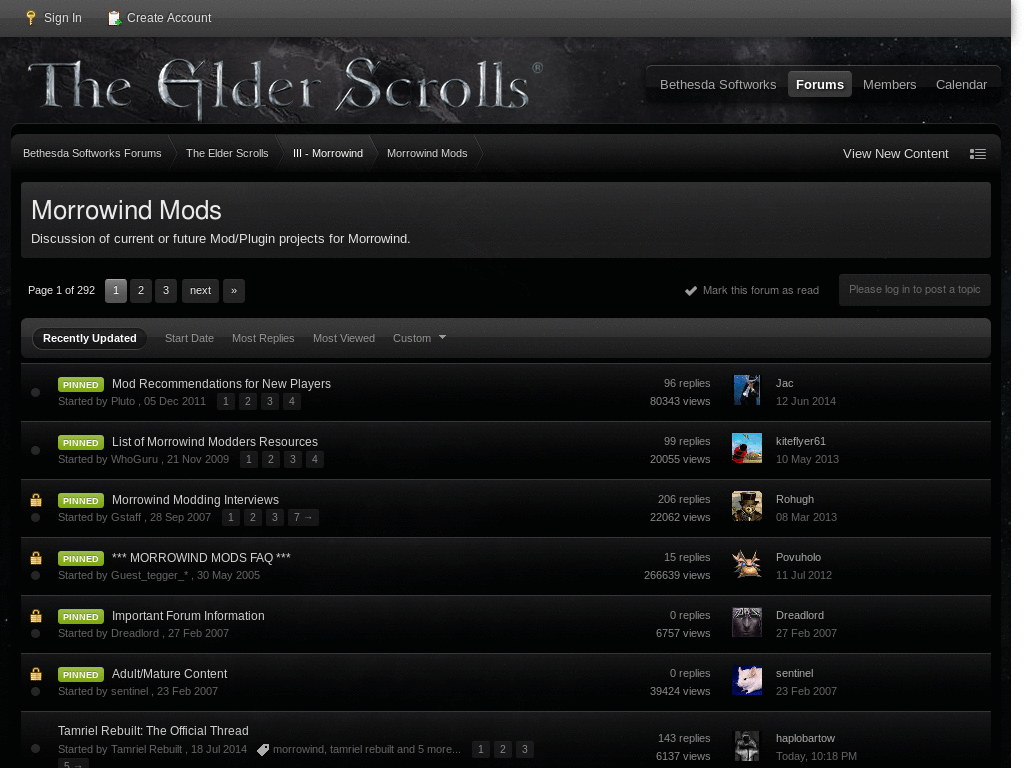Sort topics by Start Date
Viewport: 1024px width, 768px height.
click(x=189, y=338)
